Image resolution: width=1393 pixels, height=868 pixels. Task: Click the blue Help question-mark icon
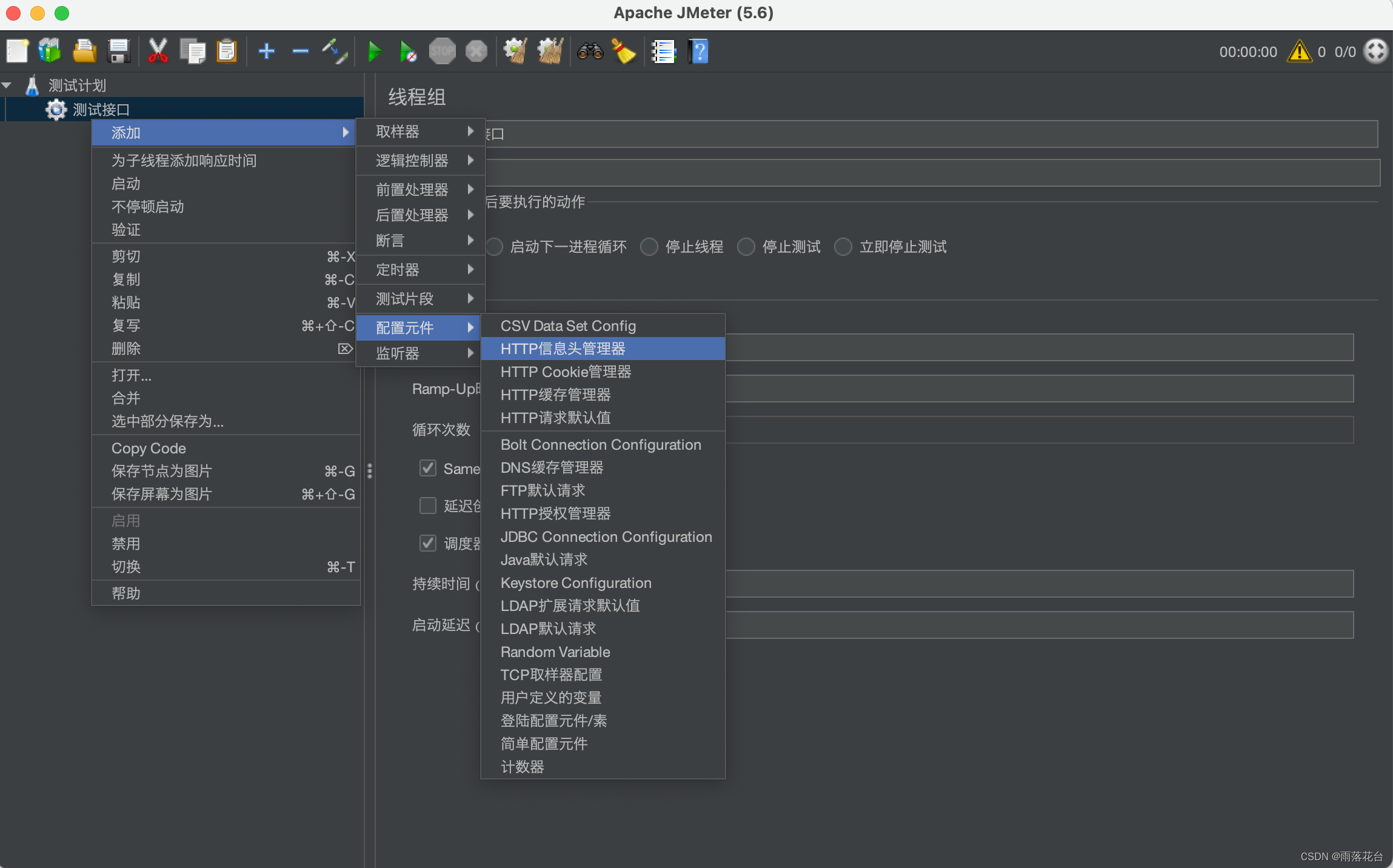[x=698, y=52]
